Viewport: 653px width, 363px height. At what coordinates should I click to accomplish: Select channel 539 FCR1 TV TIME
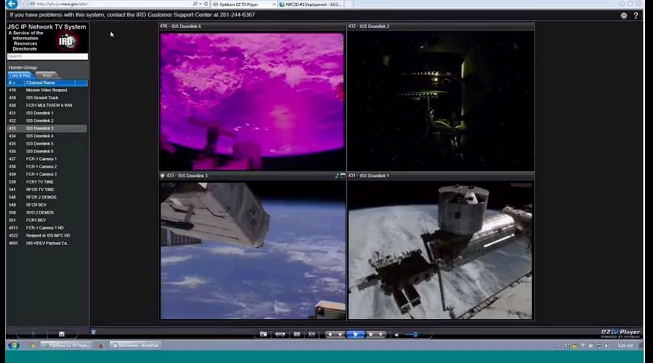pyautogui.click(x=47, y=182)
